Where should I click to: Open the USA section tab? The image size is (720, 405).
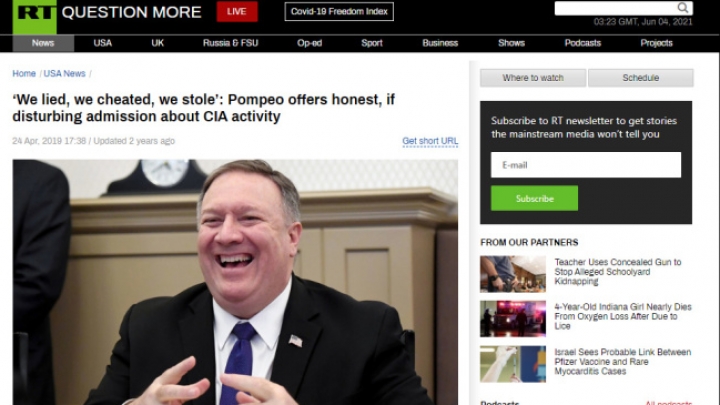click(x=102, y=43)
